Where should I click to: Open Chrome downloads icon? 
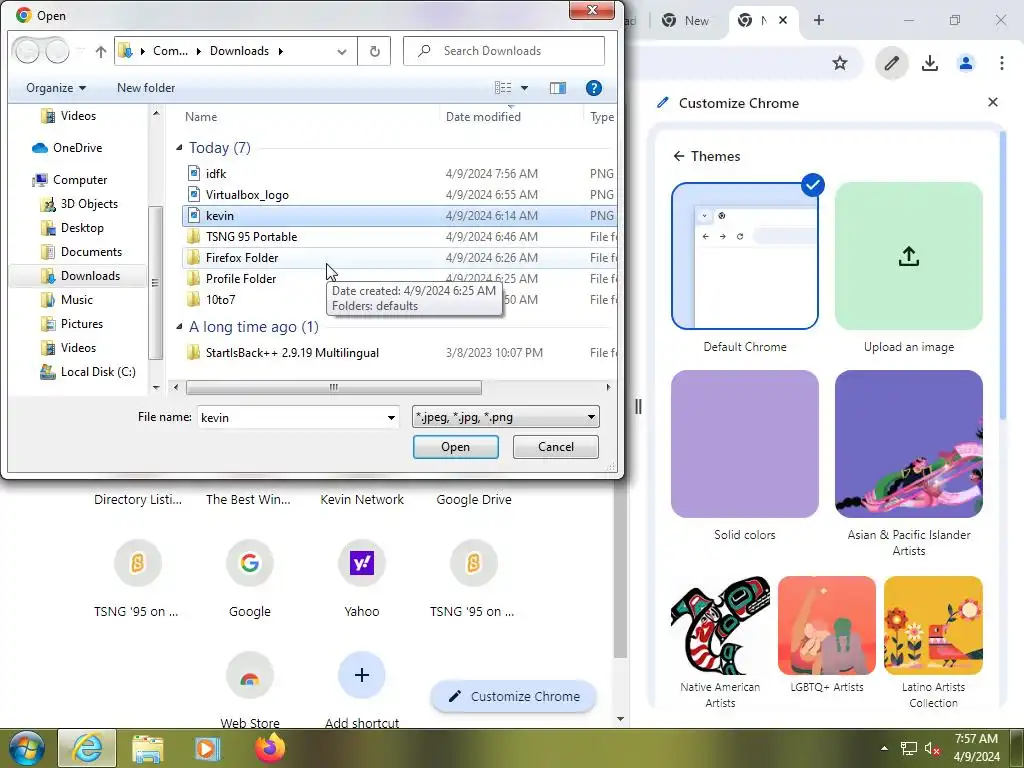[x=929, y=63]
